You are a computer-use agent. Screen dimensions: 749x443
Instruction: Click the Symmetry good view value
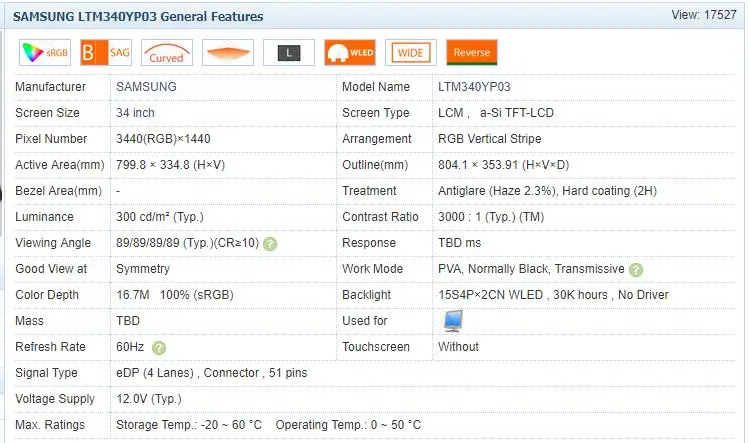coord(143,269)
